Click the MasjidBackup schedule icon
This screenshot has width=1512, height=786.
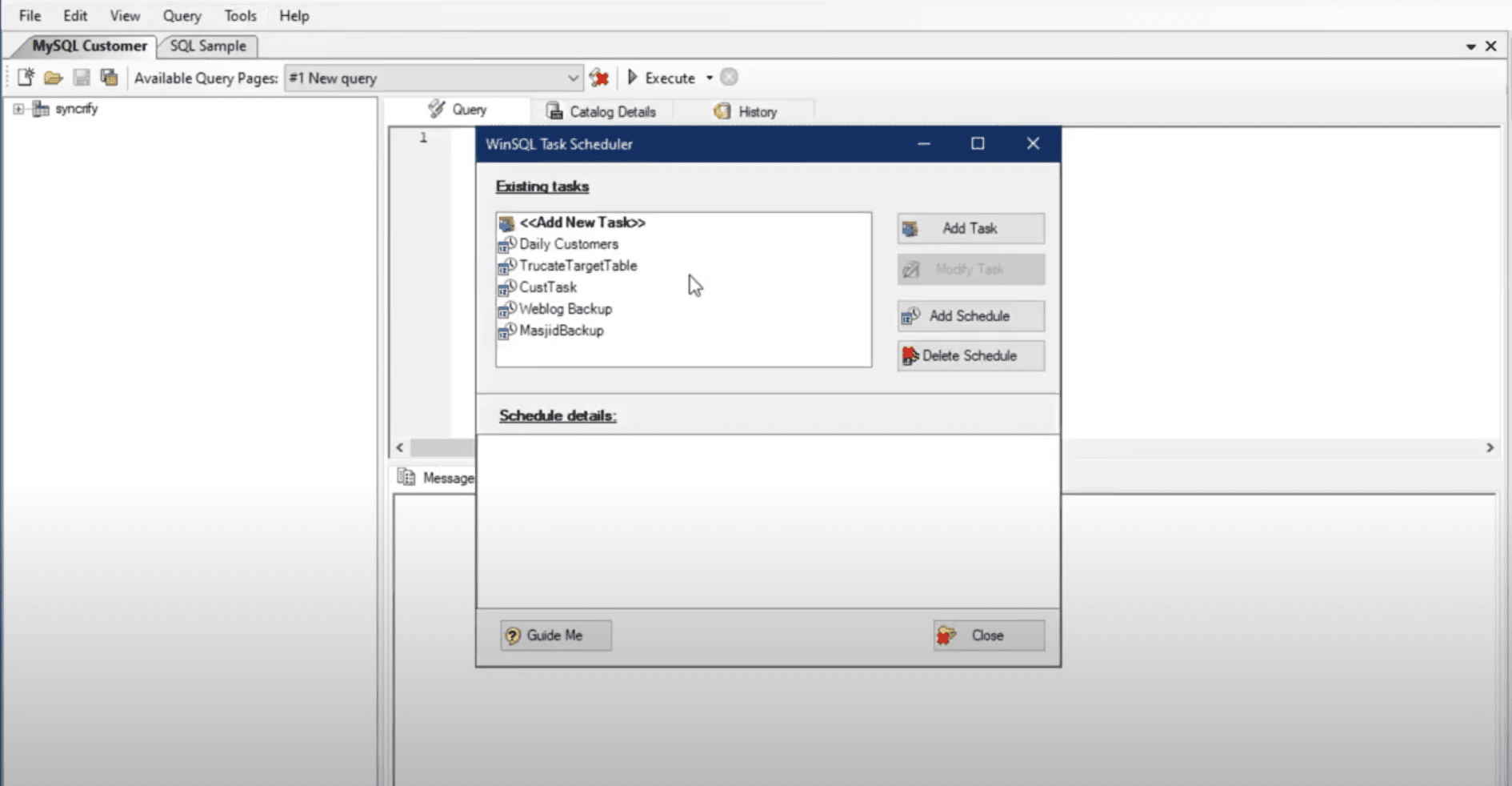pyautogui.click(x=507, y=331)
